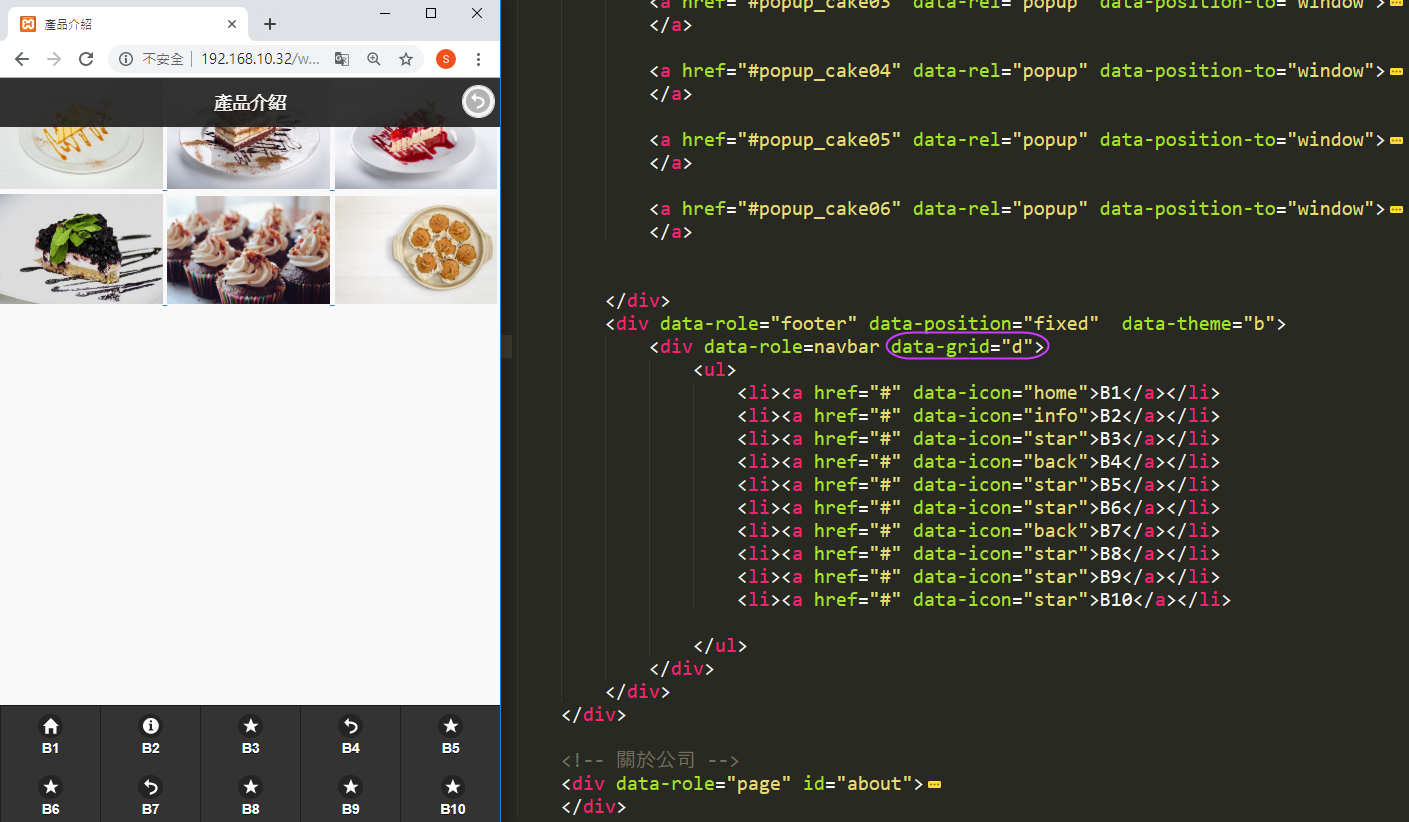Bookmark this page with the star icon
1409x822 pixels.
[406, 59]
